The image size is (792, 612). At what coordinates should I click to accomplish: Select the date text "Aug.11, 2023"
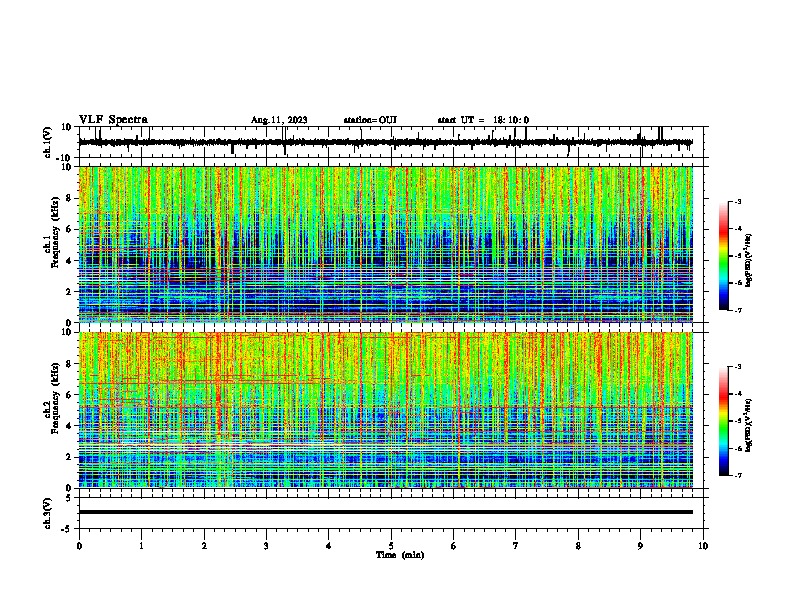tap(279, 120)
